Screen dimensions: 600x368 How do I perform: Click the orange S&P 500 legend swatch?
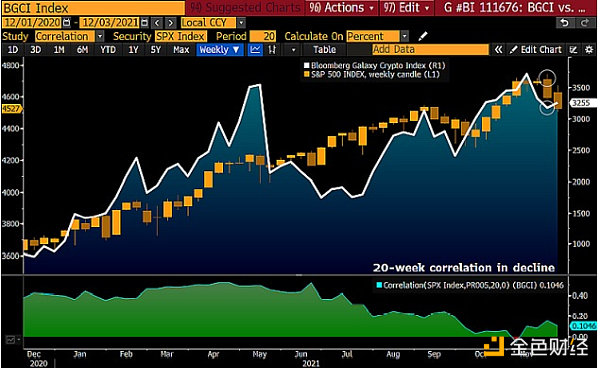click(307, 75)
